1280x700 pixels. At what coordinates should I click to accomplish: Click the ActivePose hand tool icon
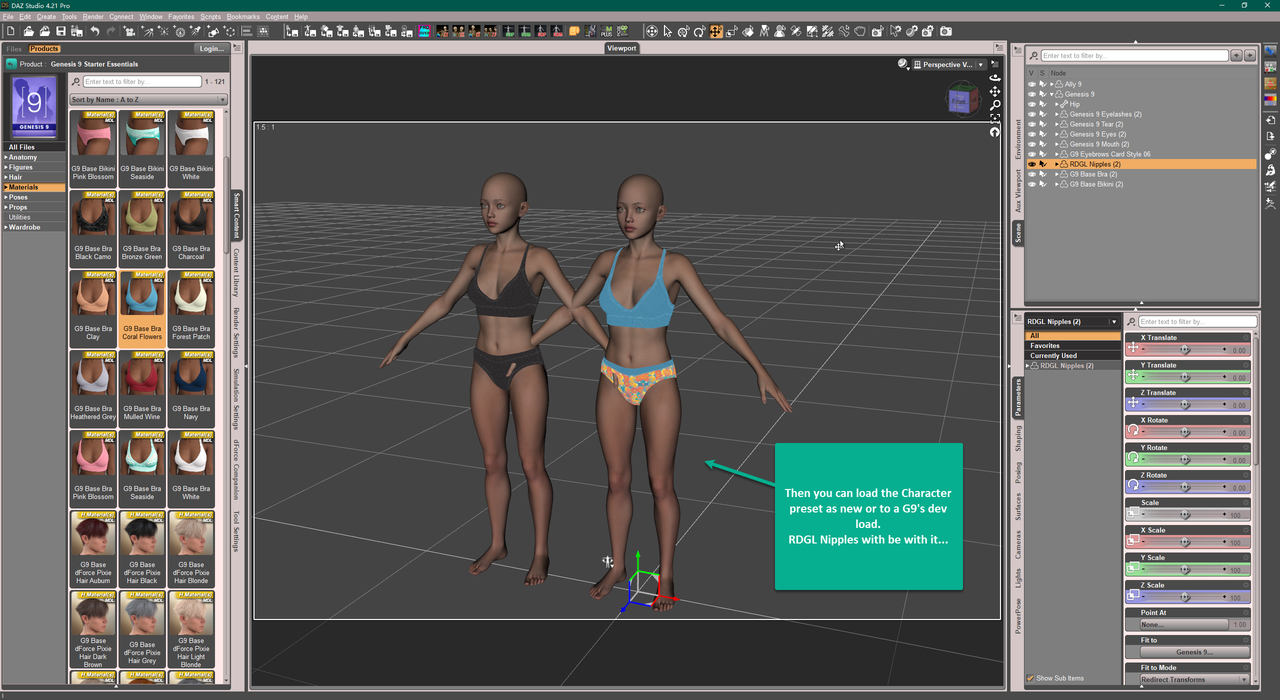860,31
